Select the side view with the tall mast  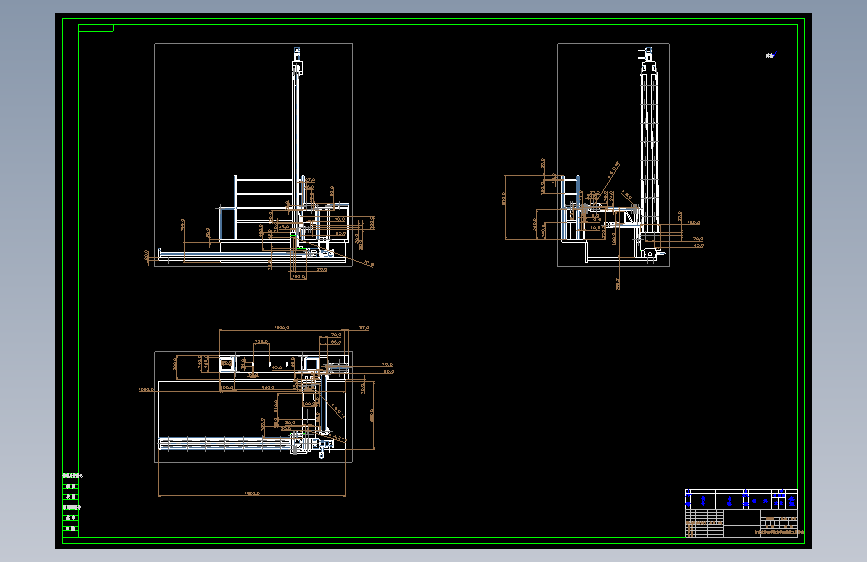tap(613, 155)
